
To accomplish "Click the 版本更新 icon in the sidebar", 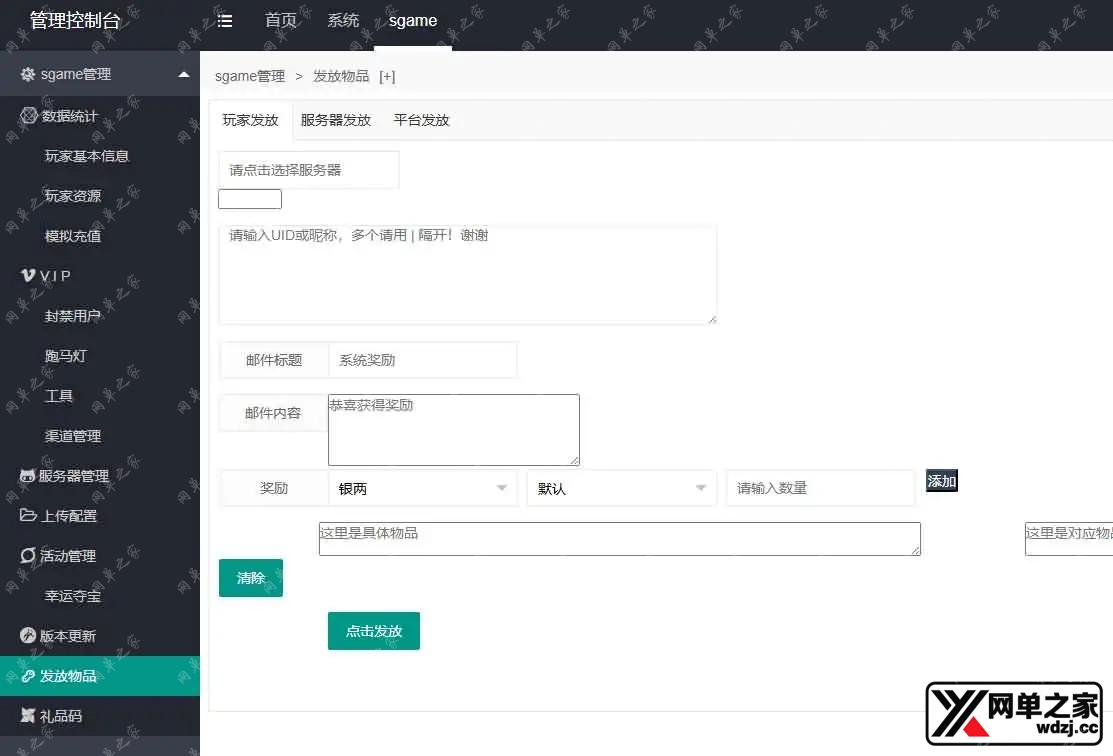I will pyautogui.click(x=28, y=635).
